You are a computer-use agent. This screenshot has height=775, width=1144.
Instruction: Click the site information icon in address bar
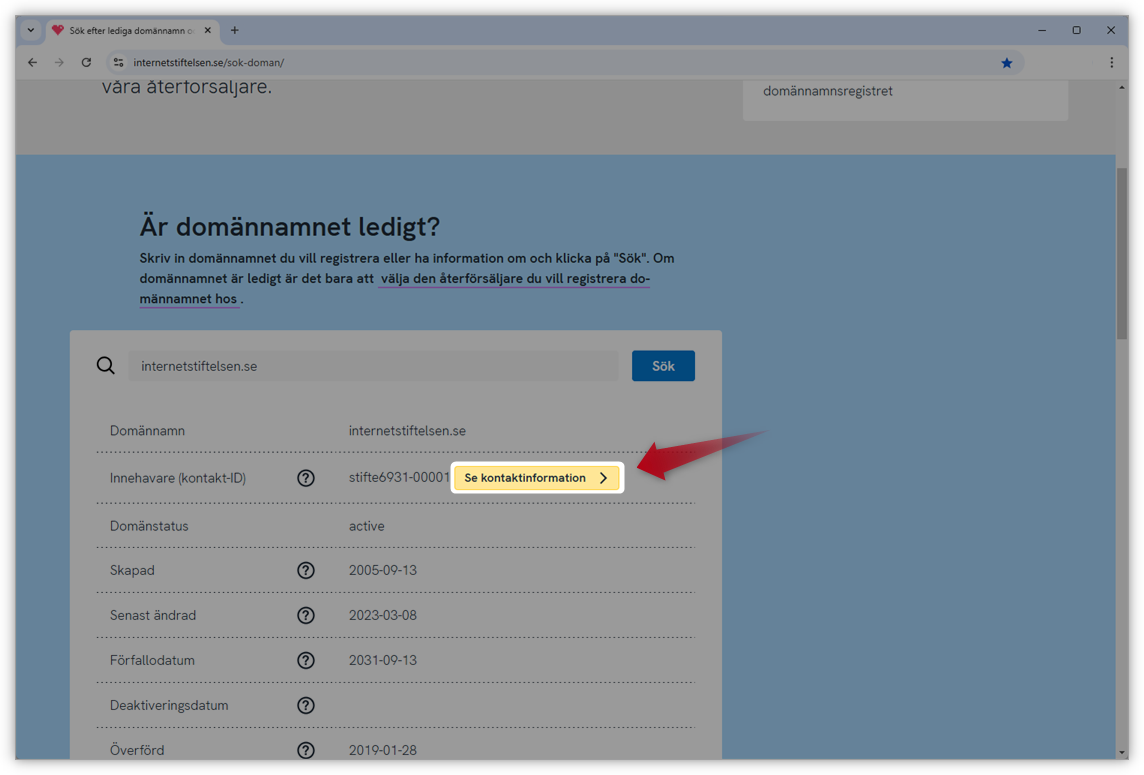tap(118, 62)
